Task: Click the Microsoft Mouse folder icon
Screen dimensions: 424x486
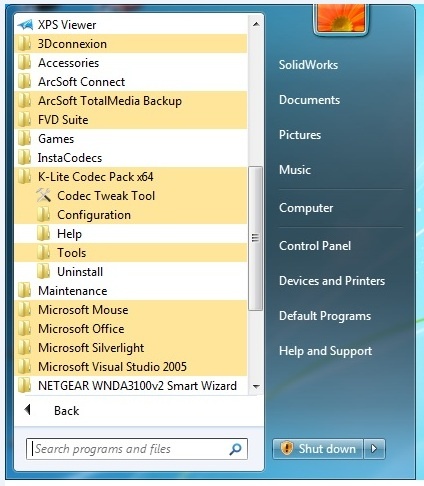Action: 25,310
